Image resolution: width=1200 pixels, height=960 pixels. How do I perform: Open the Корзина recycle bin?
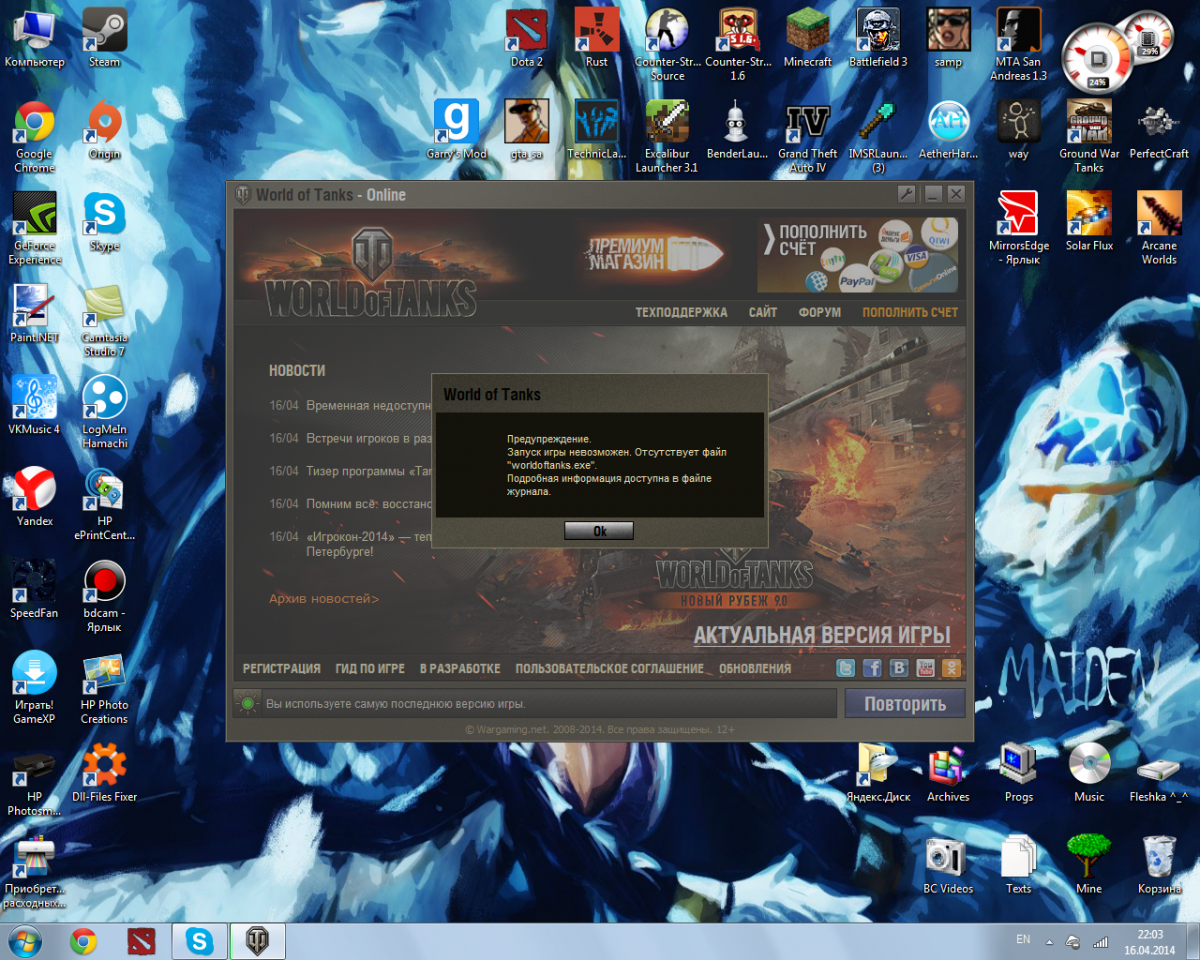(1159, 865)
